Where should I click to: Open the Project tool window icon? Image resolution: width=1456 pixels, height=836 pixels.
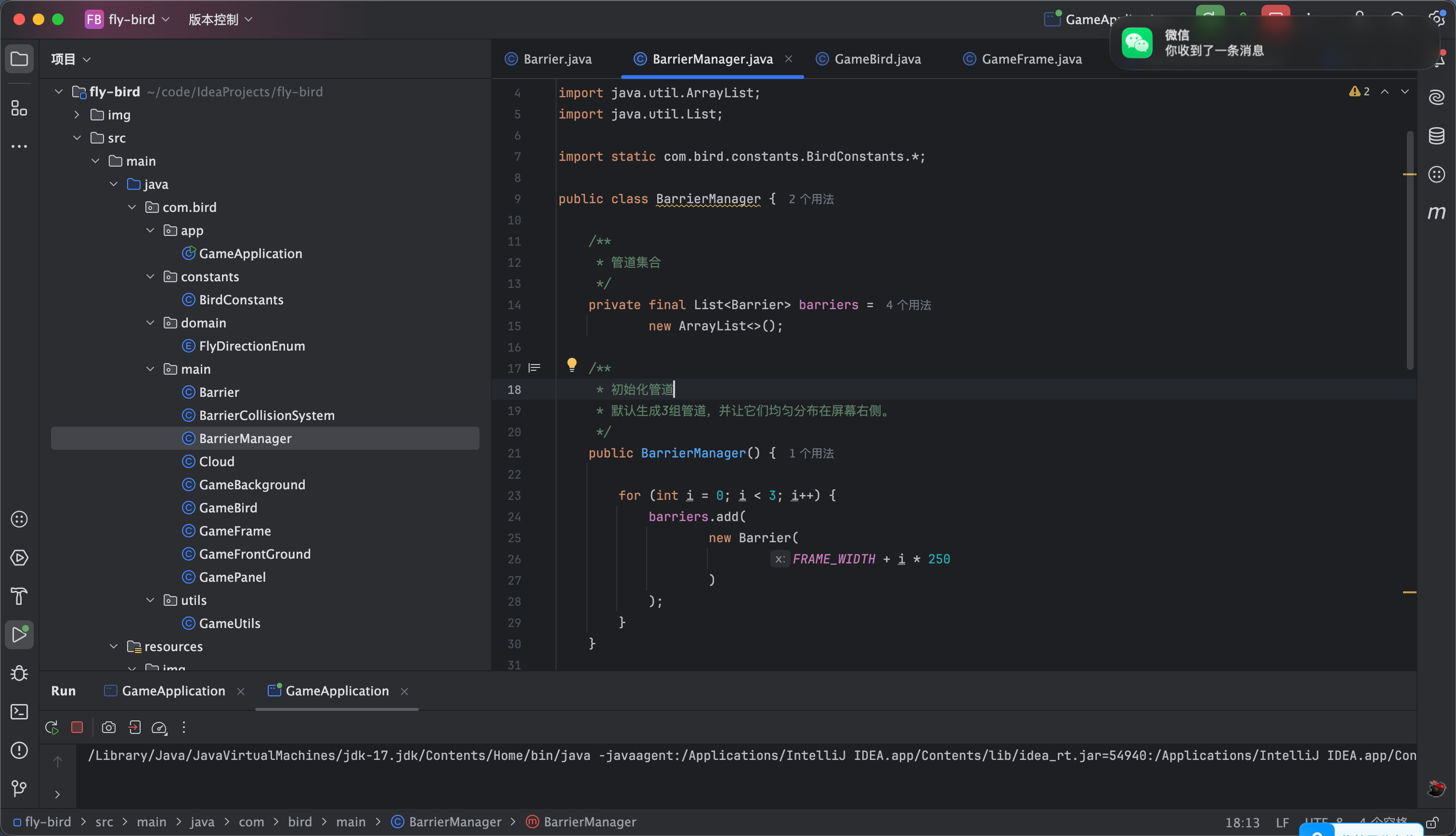(19, 59)
